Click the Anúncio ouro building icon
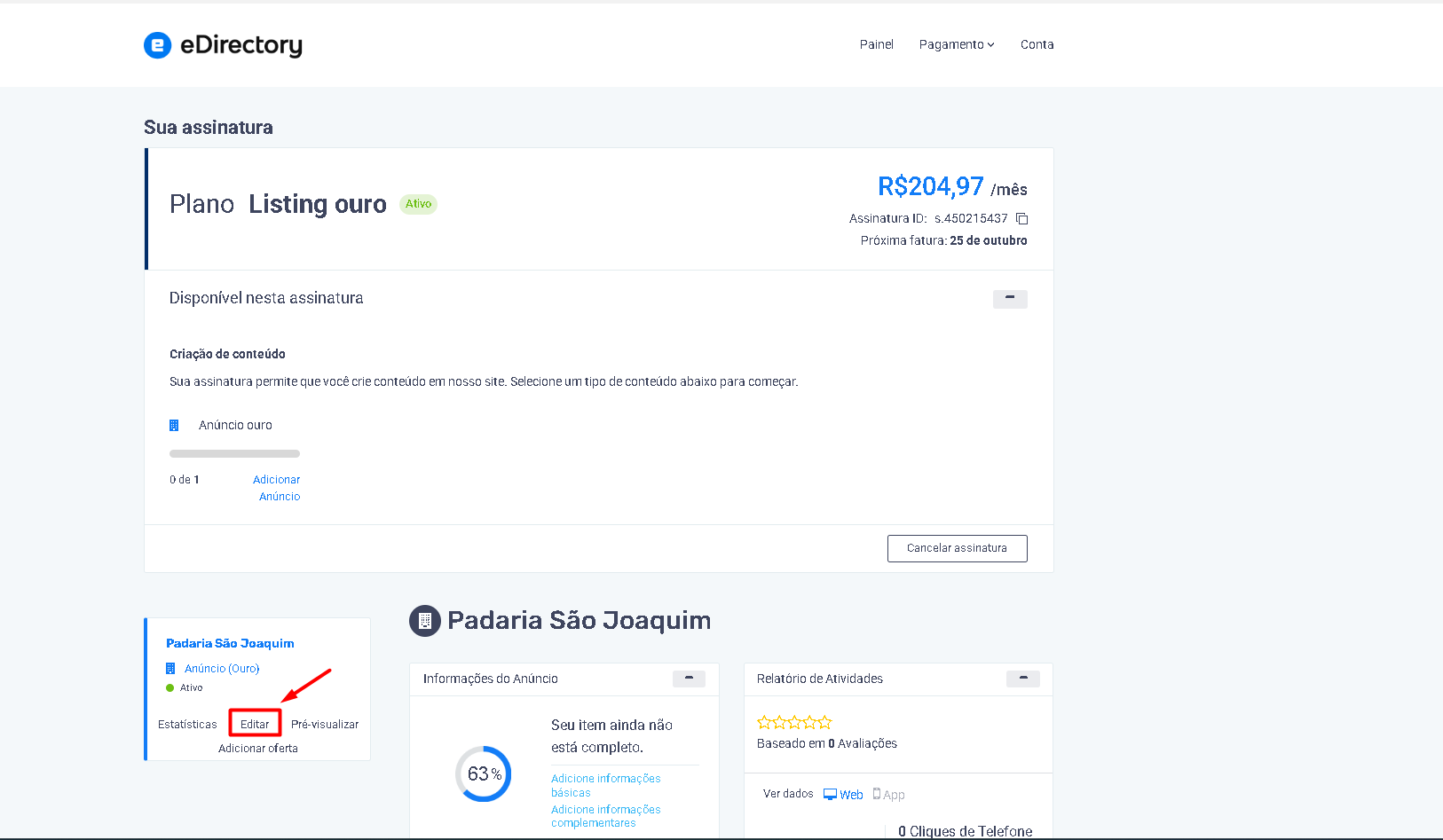1443x840 pixels. (x=174, y=426)
